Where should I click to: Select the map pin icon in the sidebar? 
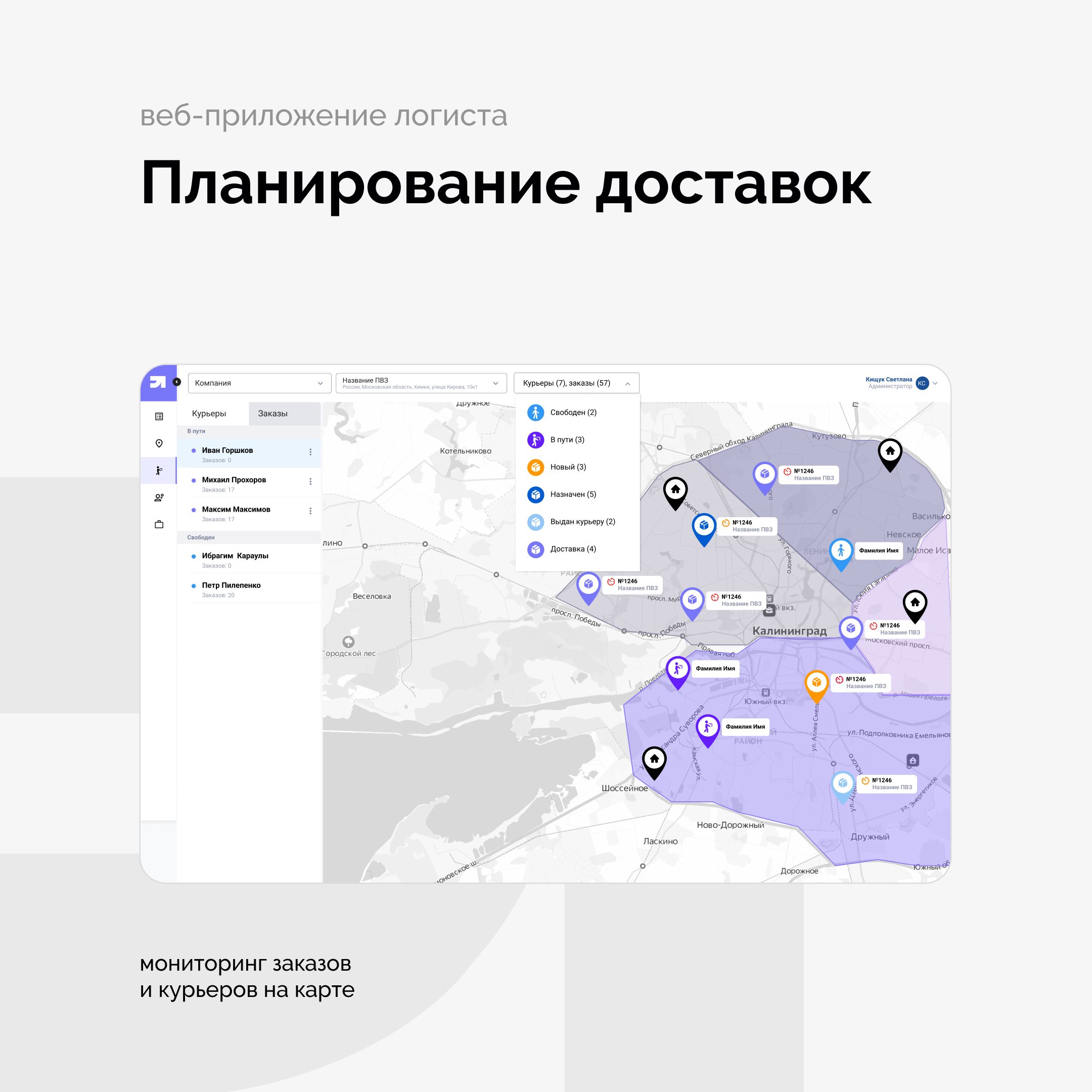[159, 443]
